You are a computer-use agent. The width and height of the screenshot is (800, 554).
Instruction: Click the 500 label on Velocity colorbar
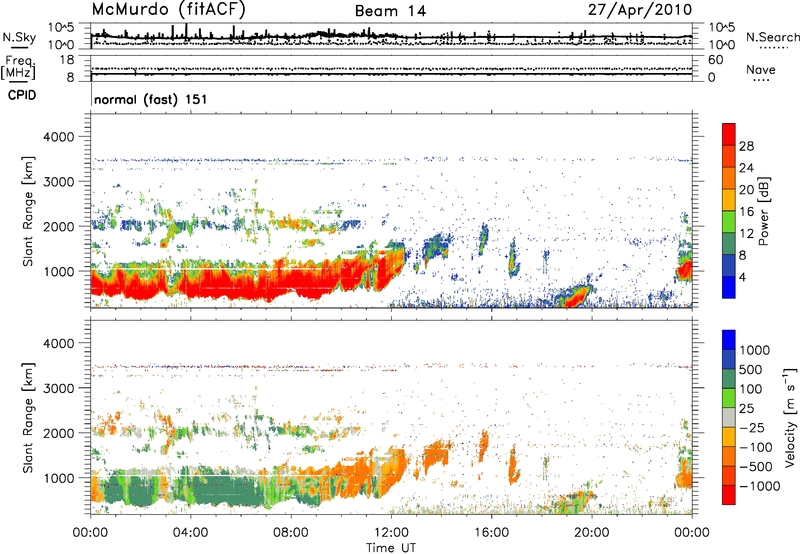point(752,370)
